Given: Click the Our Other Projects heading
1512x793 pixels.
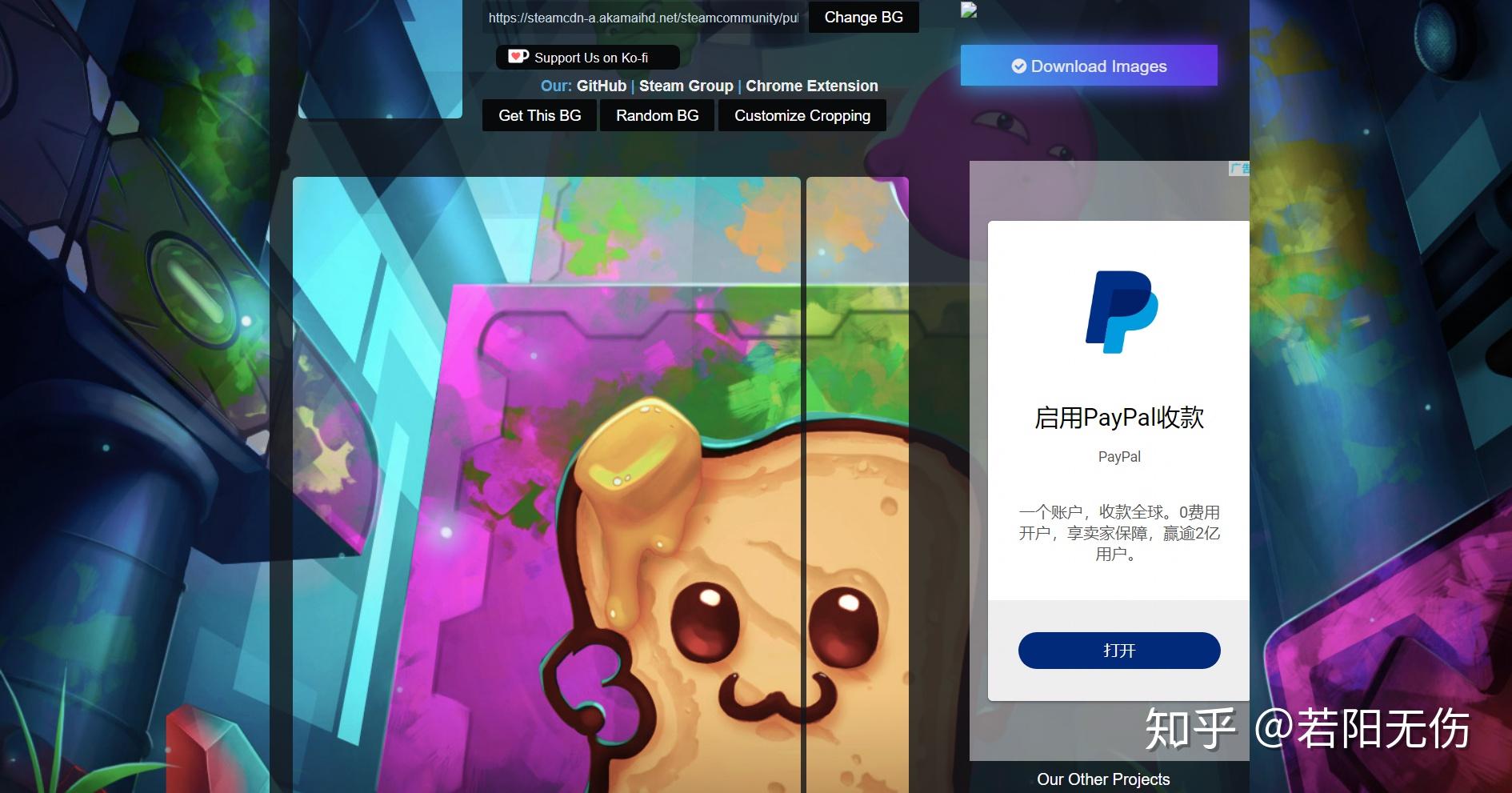Looking at the screenshot, I should 1103,779.
